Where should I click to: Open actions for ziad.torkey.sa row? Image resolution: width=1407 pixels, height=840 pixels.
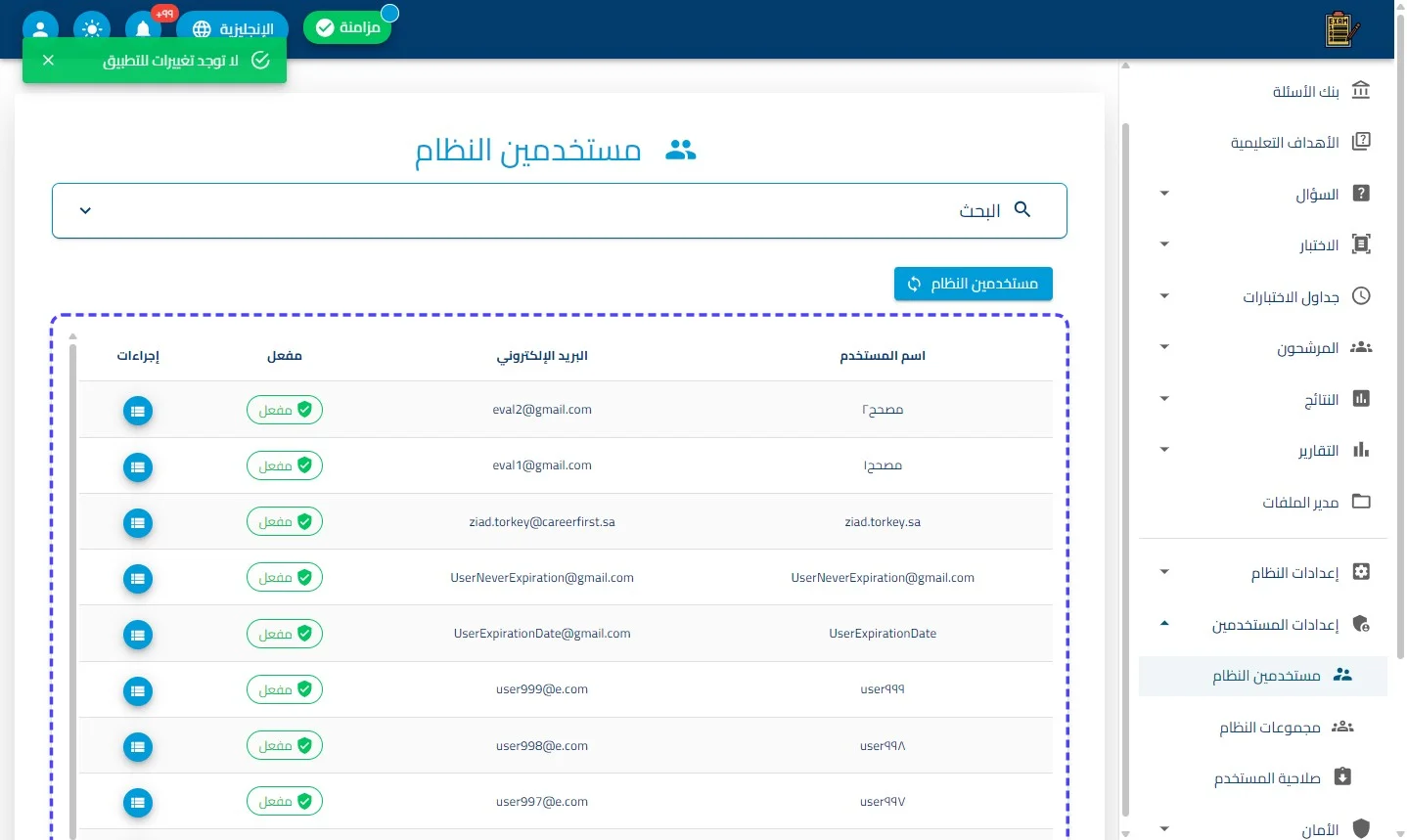[138, 523]
